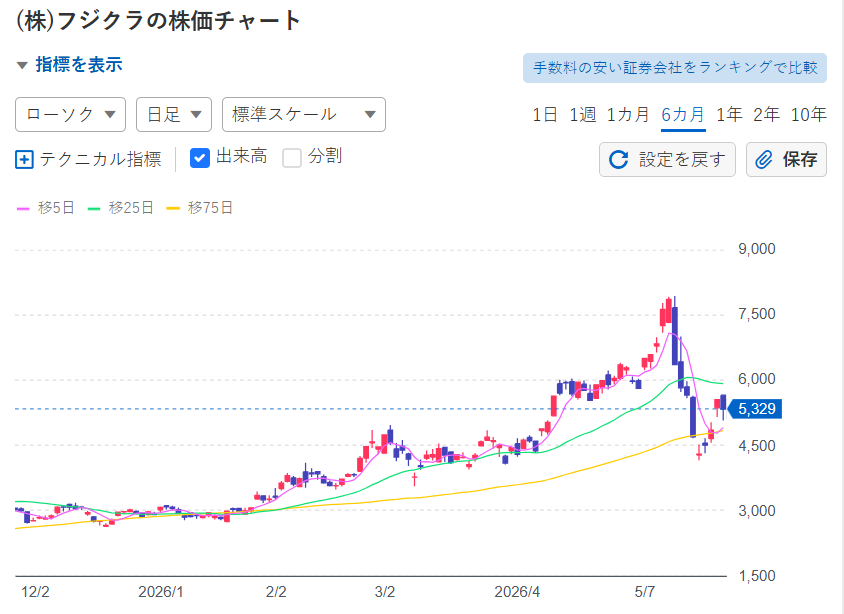Image resolution: width=844 pixels, height=614 pixels.
Task: Click the 移25日 legend label
Action: (131, 208)
